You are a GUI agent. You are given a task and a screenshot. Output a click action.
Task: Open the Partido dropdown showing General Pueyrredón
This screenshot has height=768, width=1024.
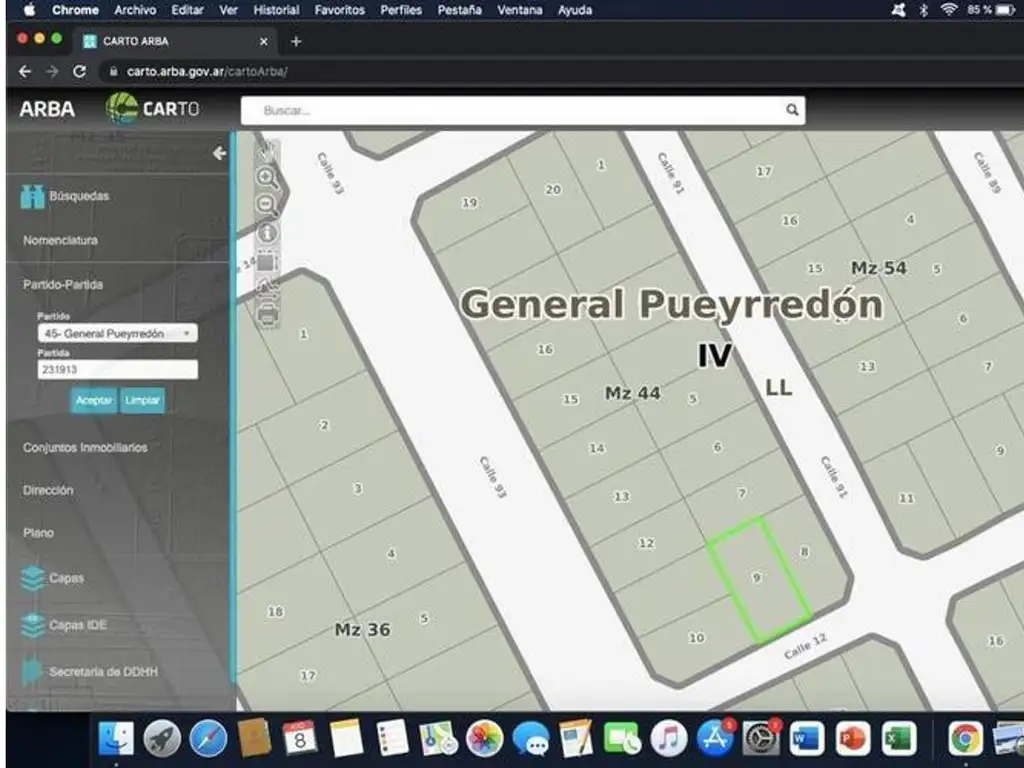click(x=117, y=333)
